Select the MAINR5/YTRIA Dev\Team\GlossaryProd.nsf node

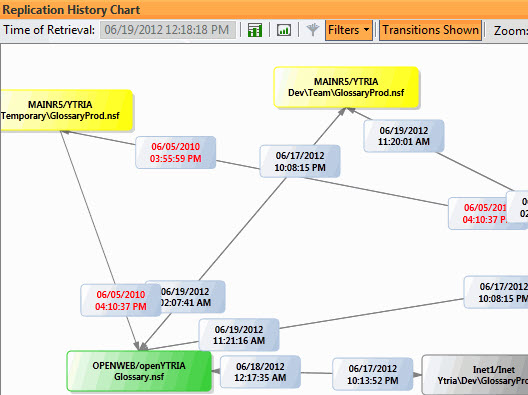point(346,87)
